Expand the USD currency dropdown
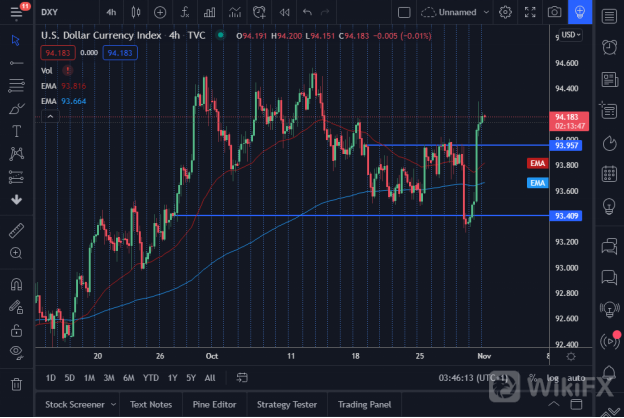This screenshot has height=418, width=624. (571, 34)
